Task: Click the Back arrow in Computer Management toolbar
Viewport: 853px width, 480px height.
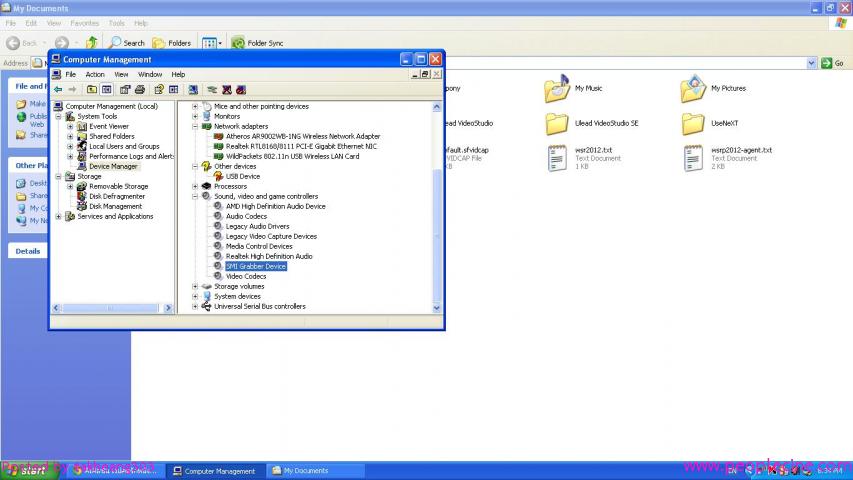Action: coord(58,90)
